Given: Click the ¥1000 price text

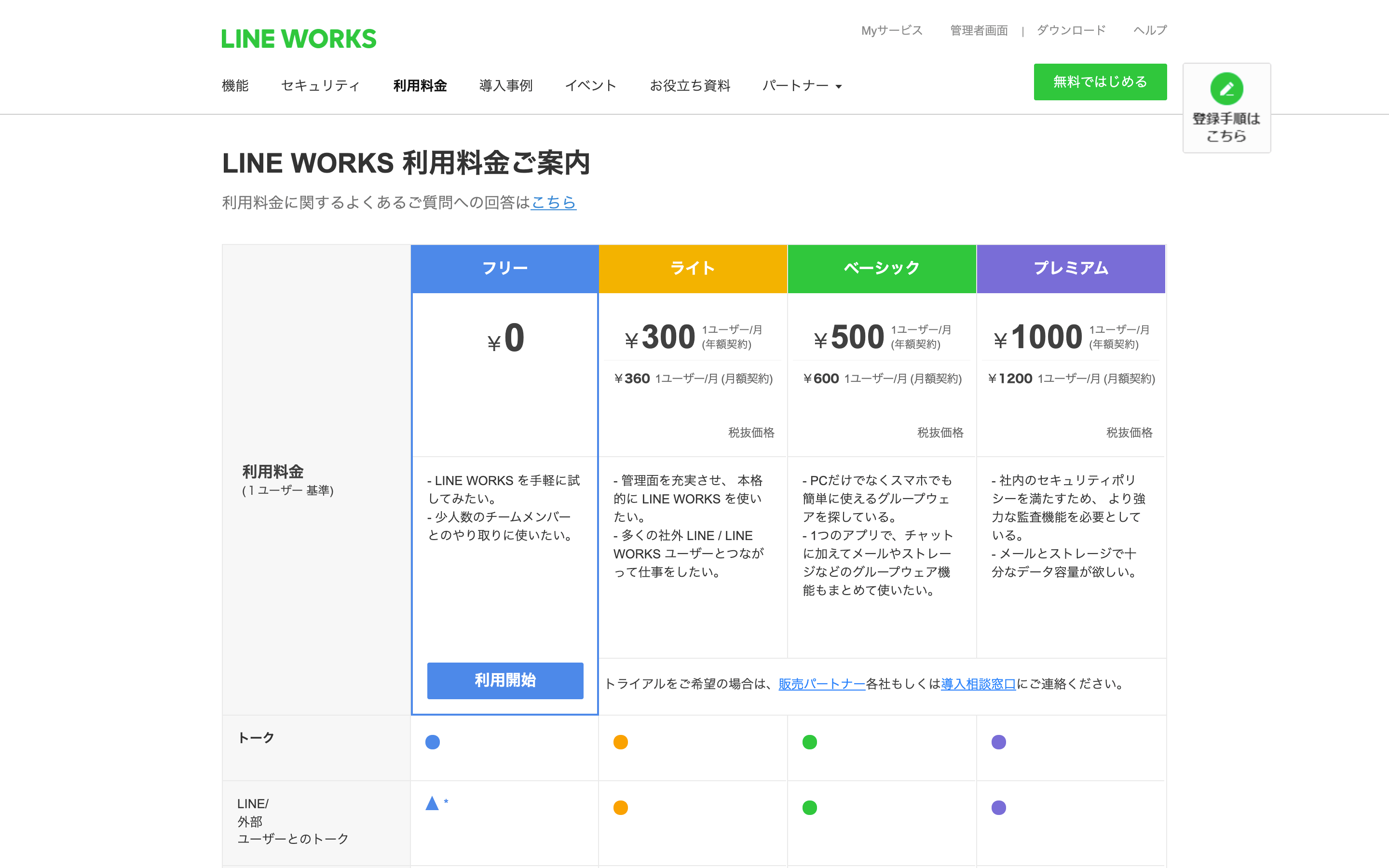Looking at the screenshot, I should (1038, 337).
